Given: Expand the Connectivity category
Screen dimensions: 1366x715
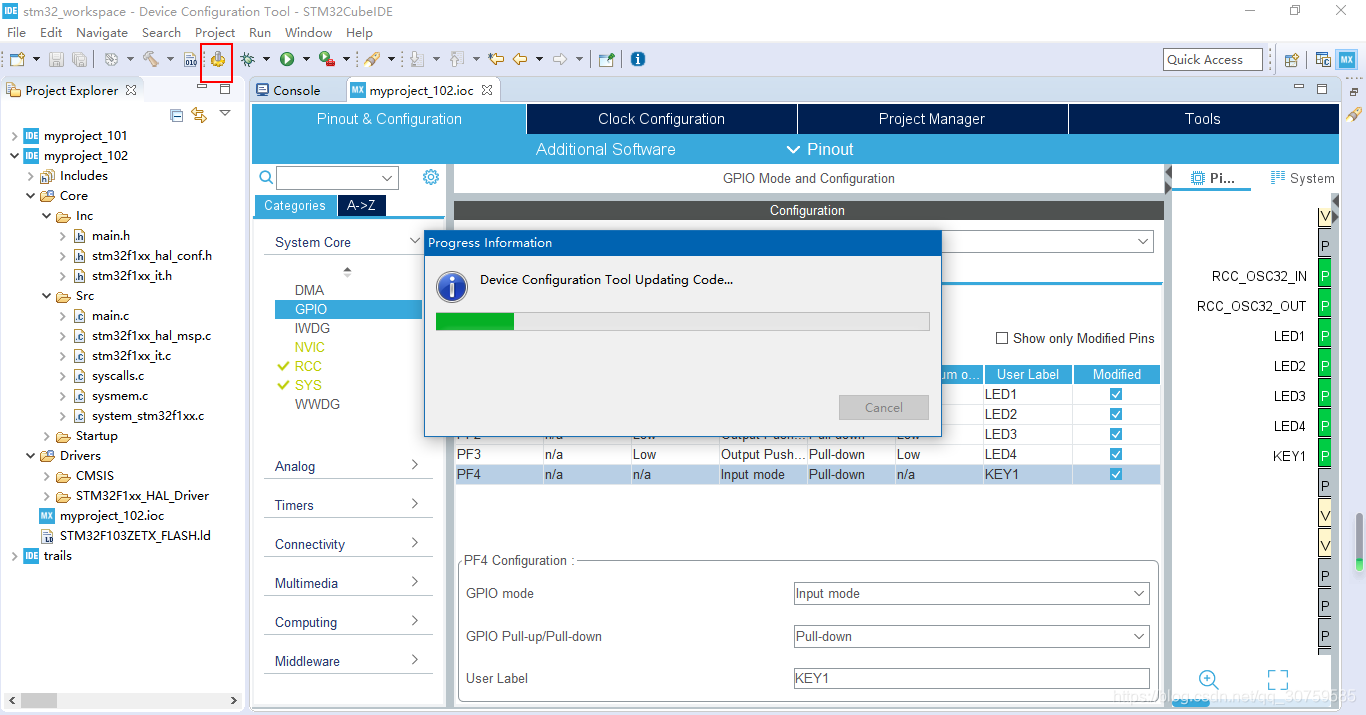Looking at the screenshot, I should click(x=415, y=543).
